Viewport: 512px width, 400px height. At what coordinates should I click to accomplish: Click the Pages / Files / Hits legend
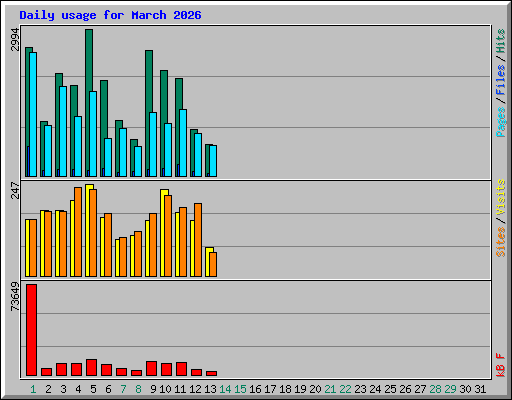tap(500, 83)
